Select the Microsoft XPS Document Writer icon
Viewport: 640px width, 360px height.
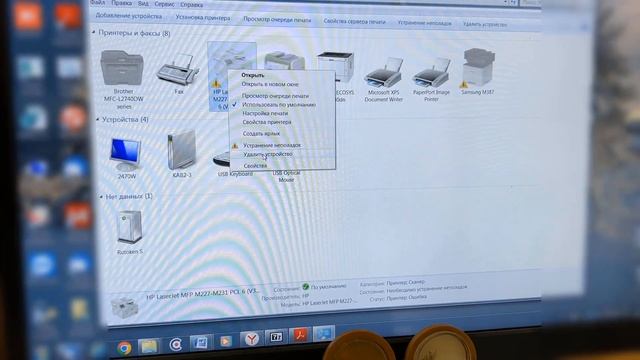[x=383, y=73]
